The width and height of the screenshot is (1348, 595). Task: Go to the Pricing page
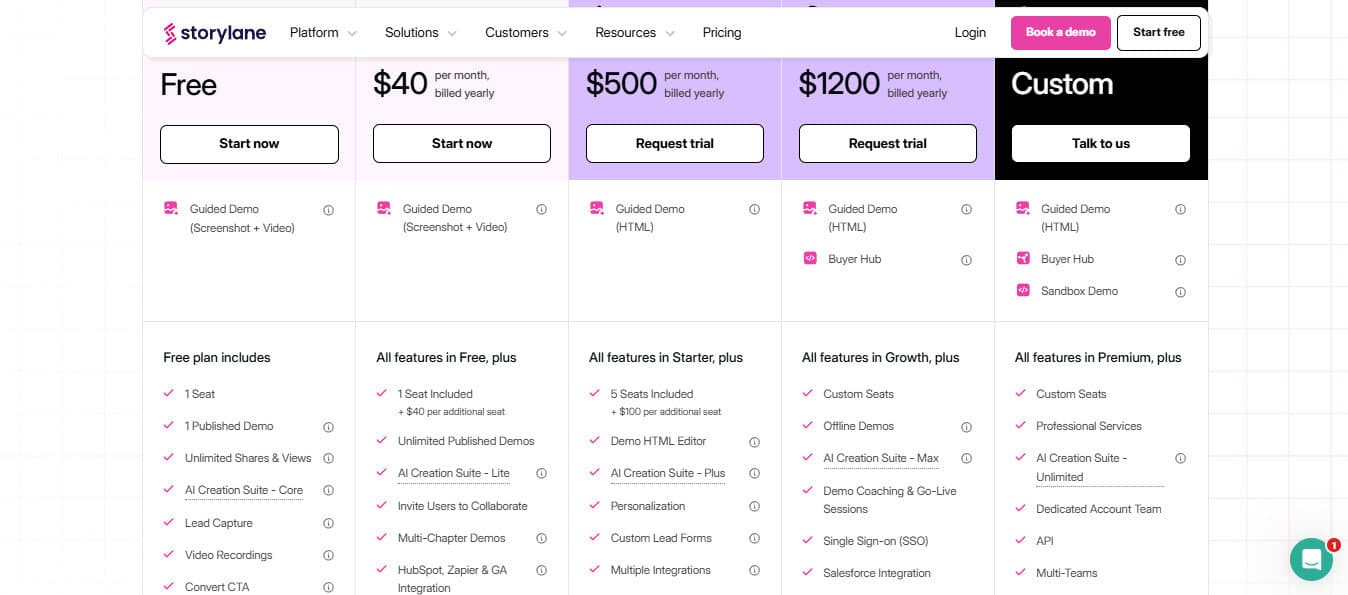[x=722, y=33]
